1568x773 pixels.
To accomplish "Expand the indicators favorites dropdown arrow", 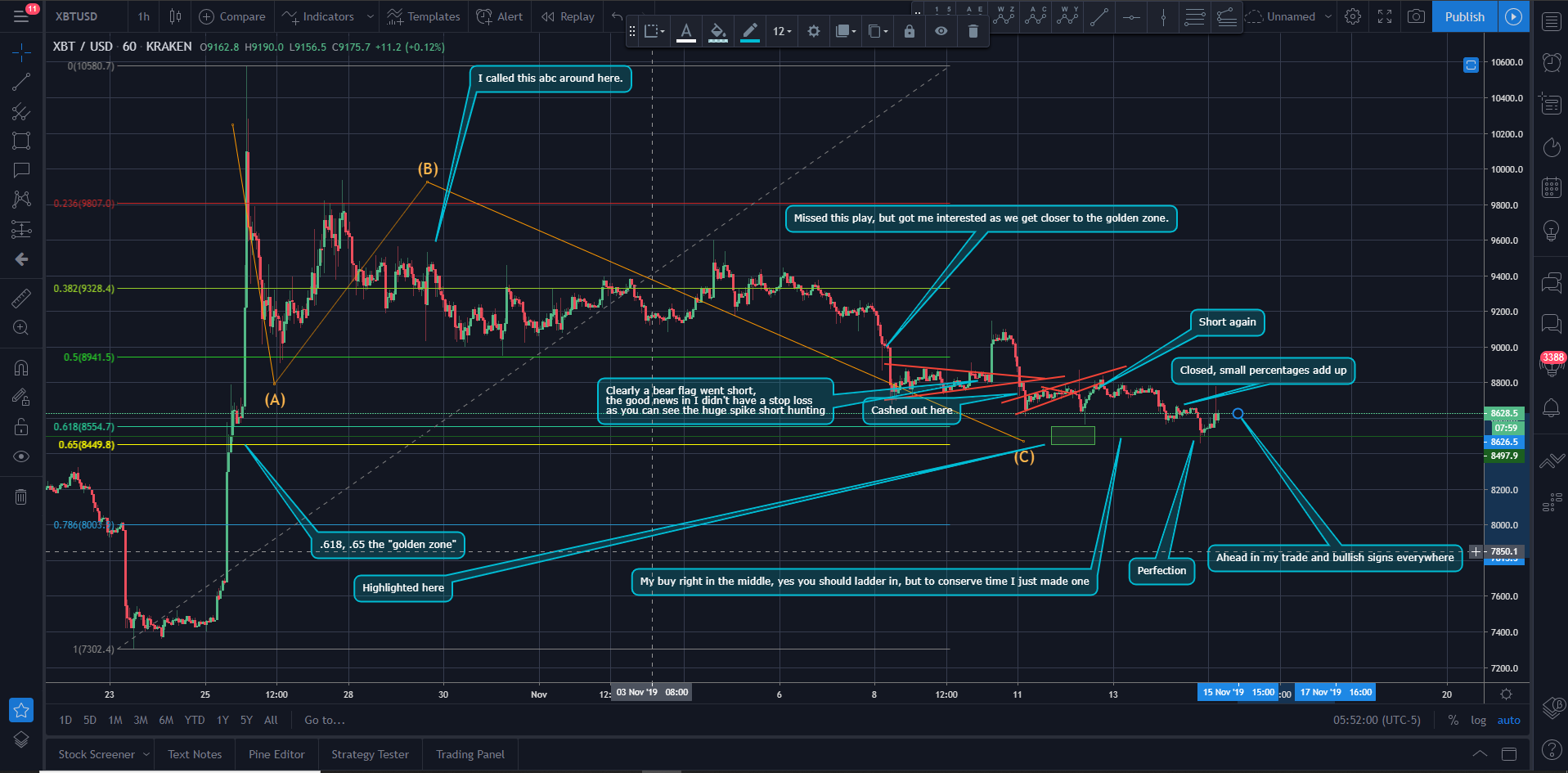I will pos(370,16).
